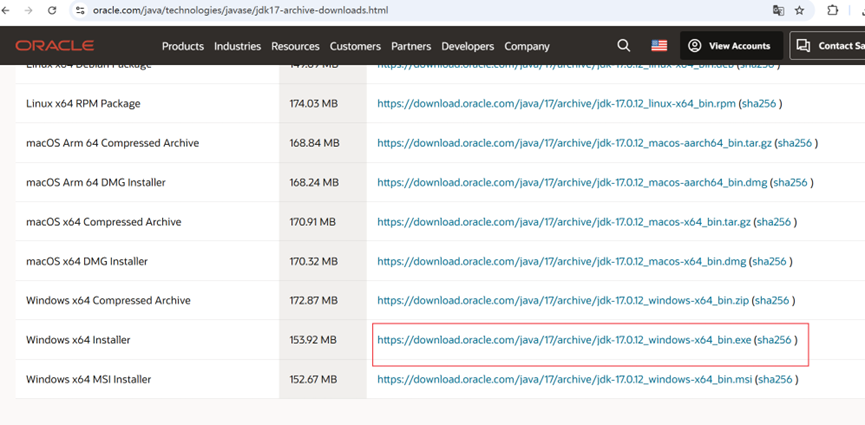This screenshot has width=865, height=425.
Task: Open sha256 for macOS x64 DMG Installer
Action: pos(770,261)
